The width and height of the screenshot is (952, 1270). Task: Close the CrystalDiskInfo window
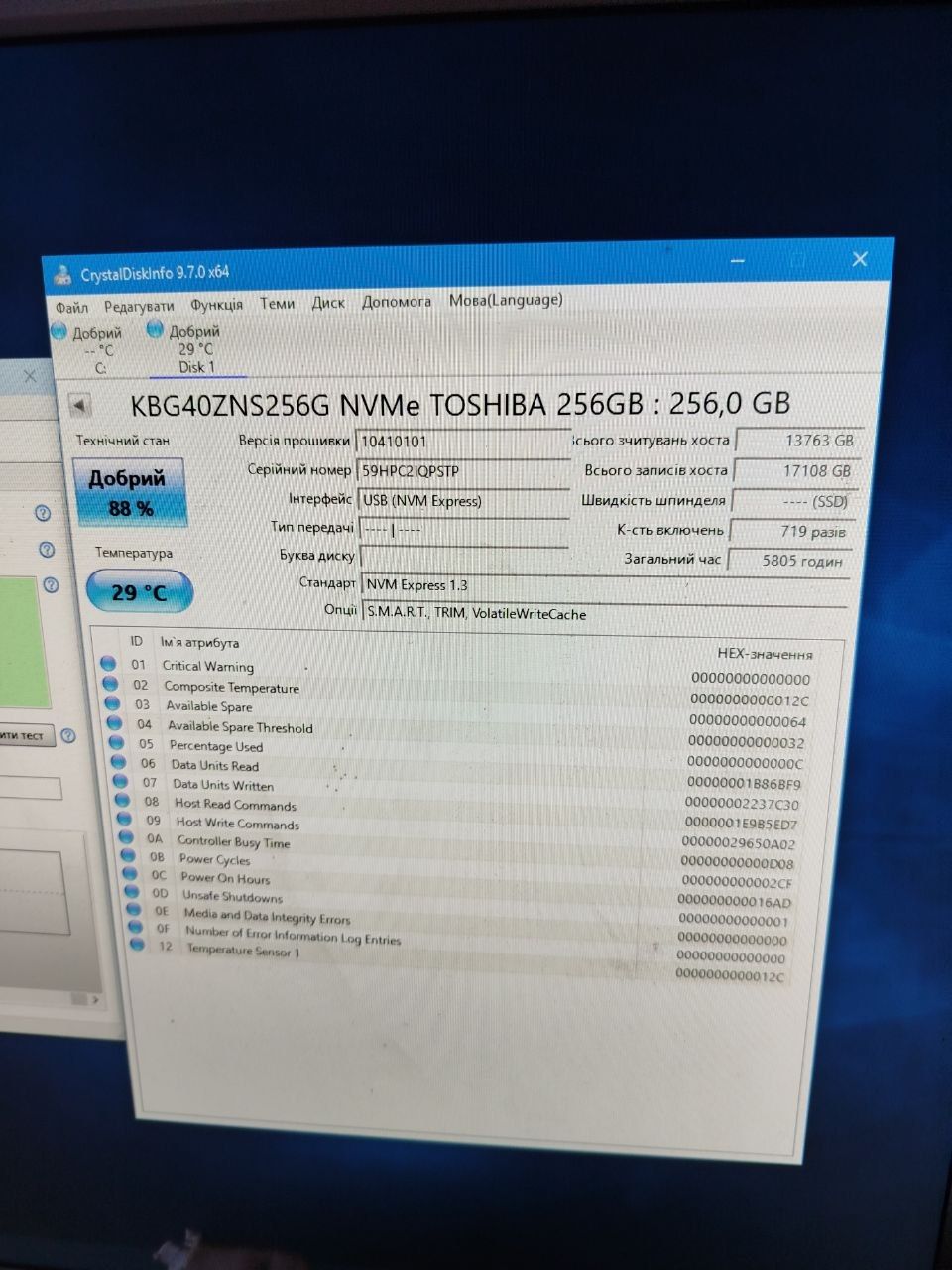click(860, 259)
